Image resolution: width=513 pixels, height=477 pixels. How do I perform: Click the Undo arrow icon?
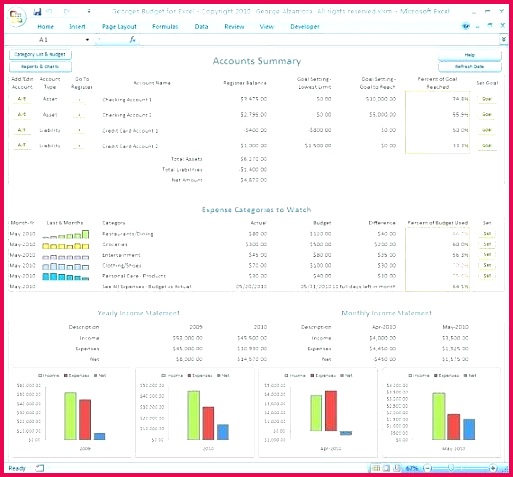50,12
